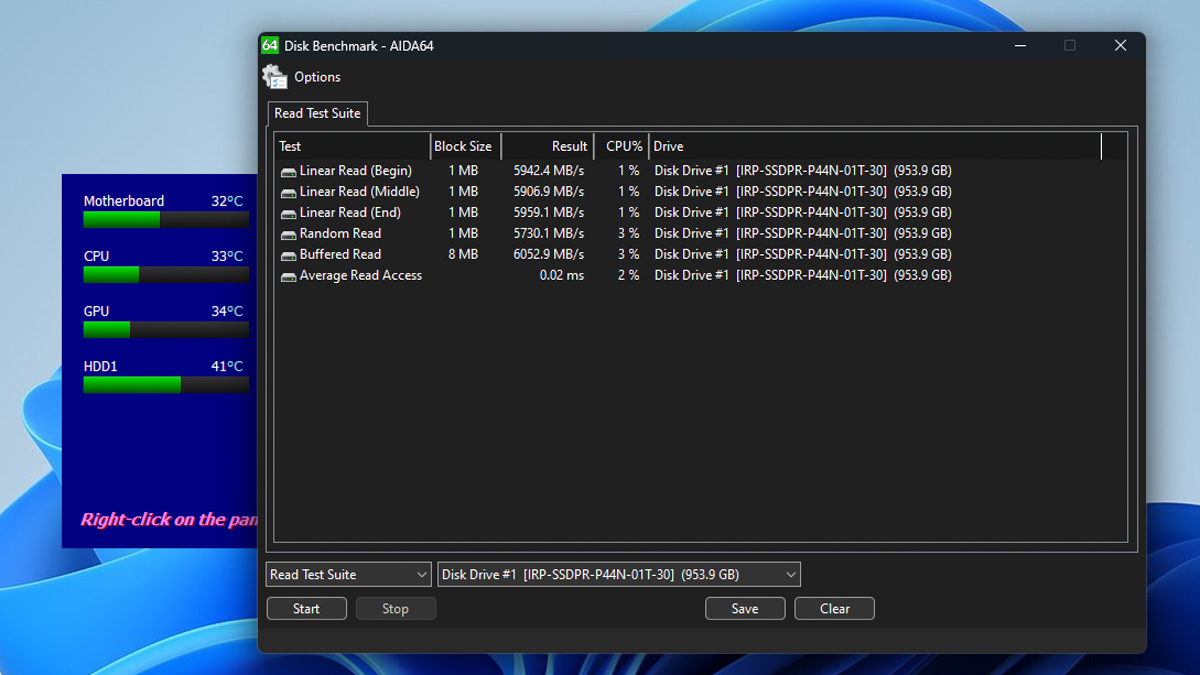Viewport: 1200px width, 675px height.
Task: Select the Linear Read (Middle) drive icon
Action: point(288,193)
